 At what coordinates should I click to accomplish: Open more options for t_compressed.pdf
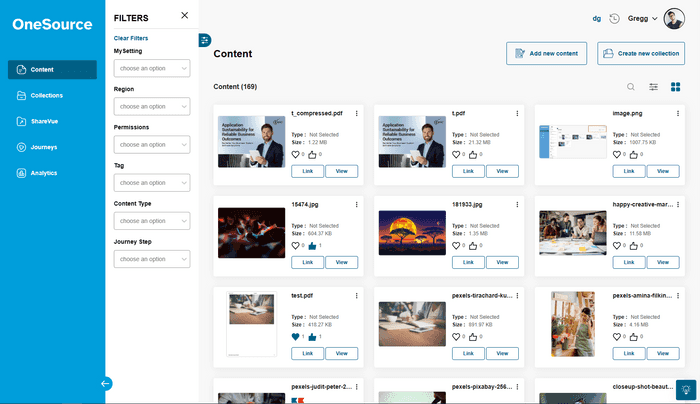click(356, 113)
